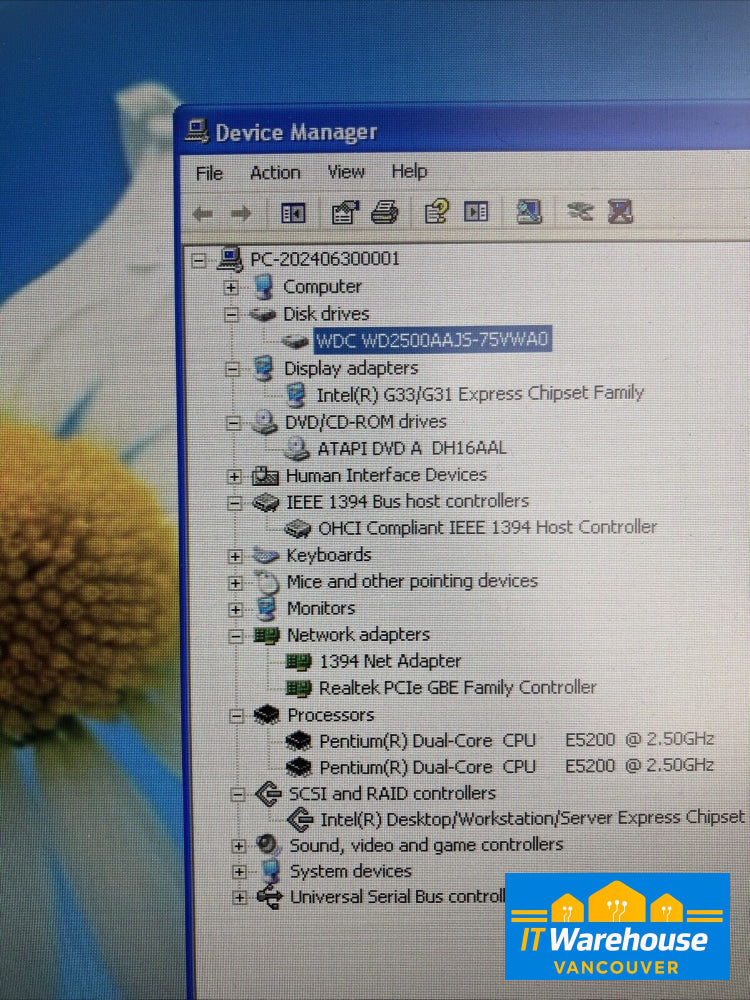Collapse the Network adapters category

[x=236, y=636]
